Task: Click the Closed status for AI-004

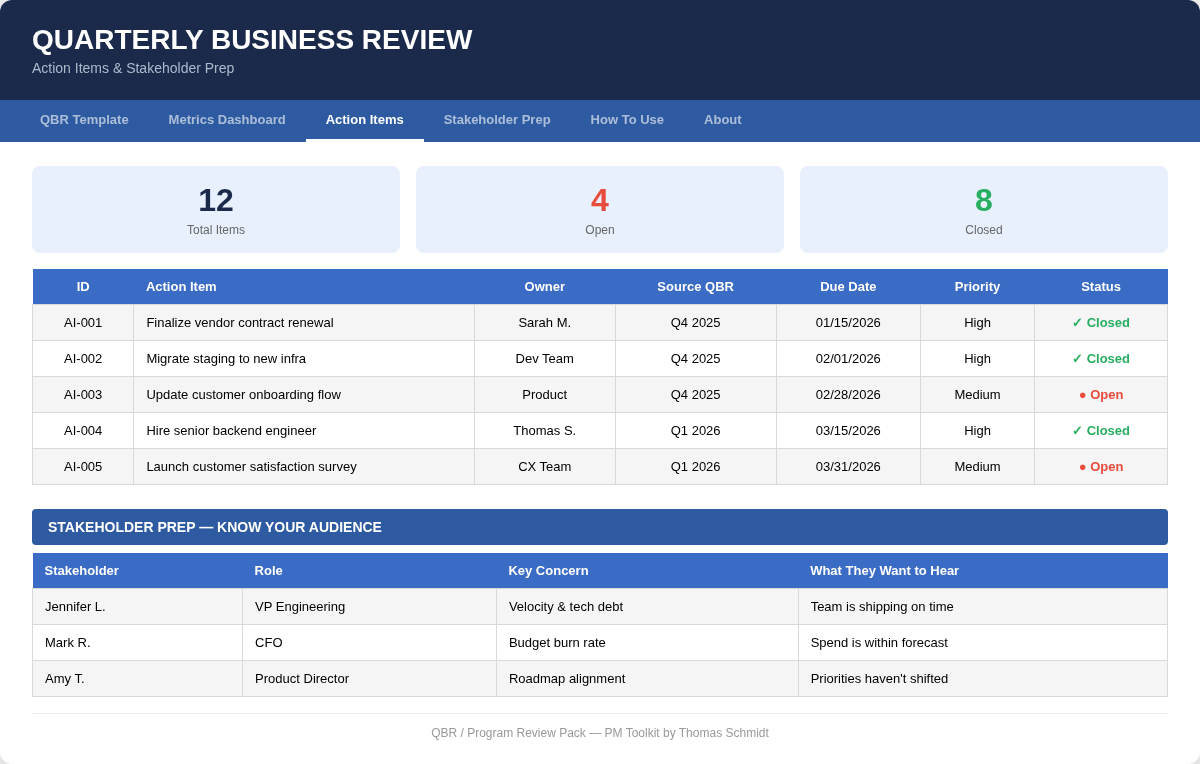Action: tap(1100, 431)
